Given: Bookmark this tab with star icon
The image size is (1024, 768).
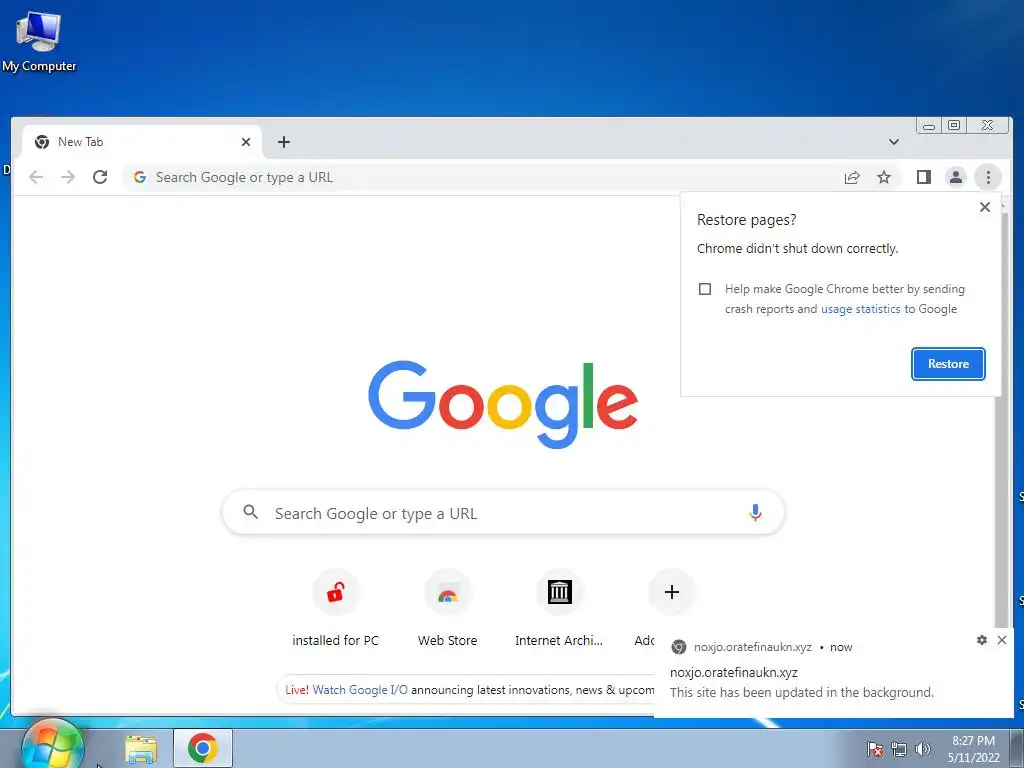Looking at the screenshot, I should pos(884,177).
